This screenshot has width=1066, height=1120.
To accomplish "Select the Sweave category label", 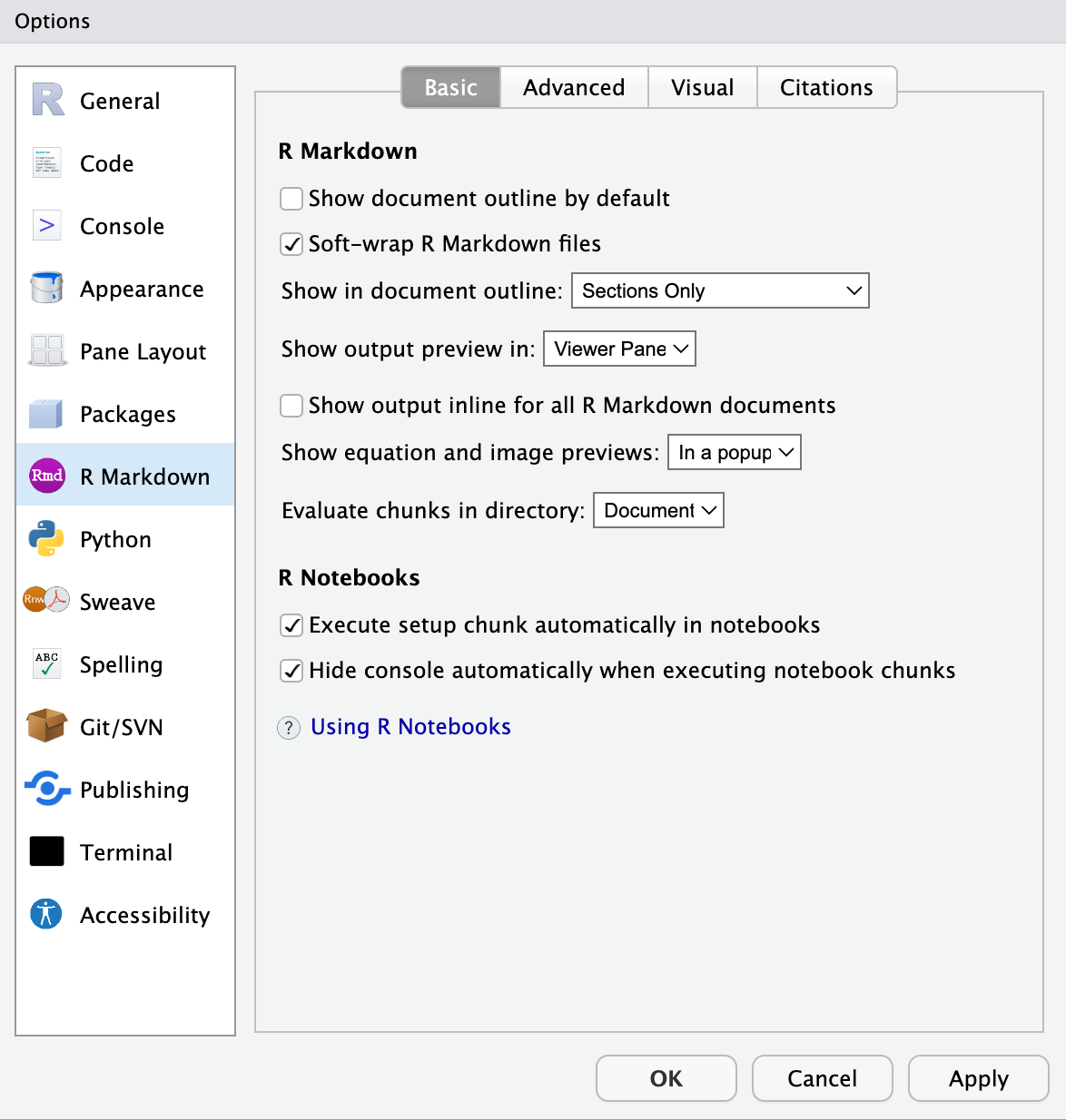I will tap(118, 602).
